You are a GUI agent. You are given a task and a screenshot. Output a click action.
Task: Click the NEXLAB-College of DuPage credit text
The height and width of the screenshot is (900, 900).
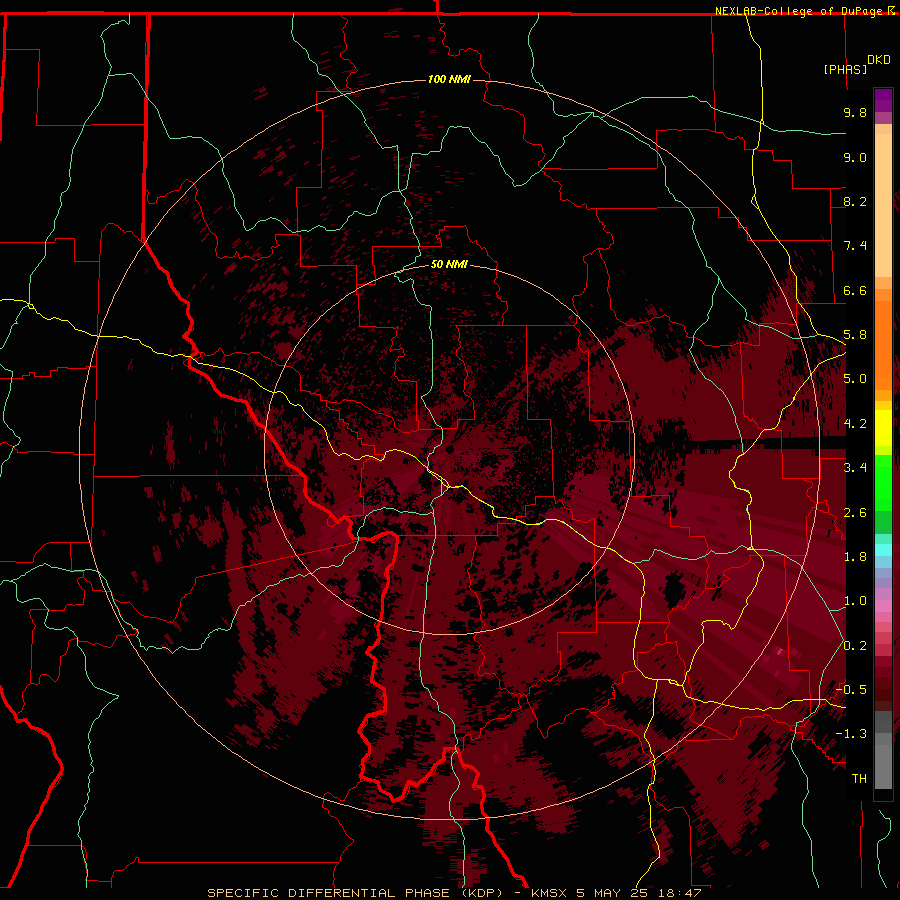point(798,11)
